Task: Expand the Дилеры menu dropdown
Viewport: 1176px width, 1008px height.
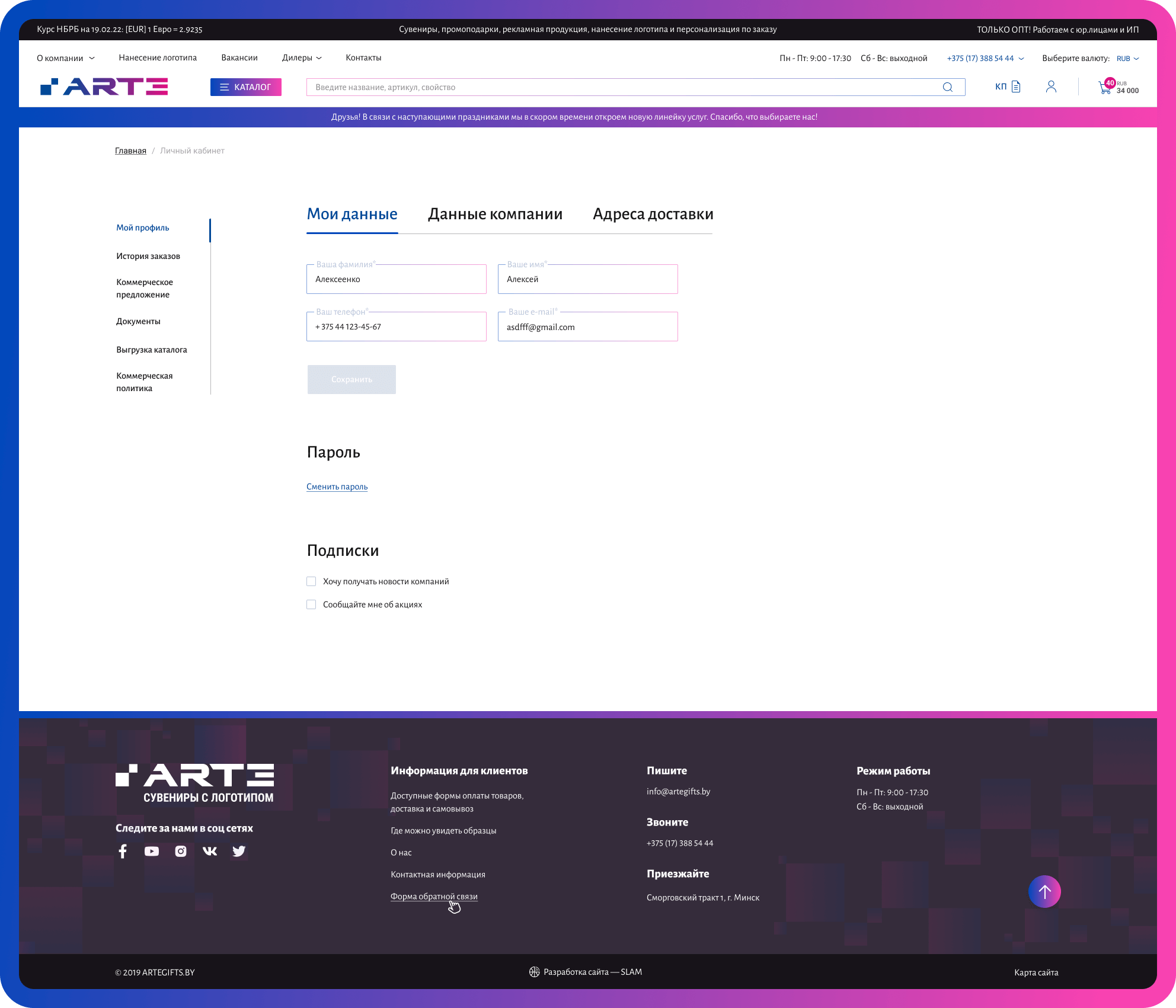Action: tap(302, 58)
